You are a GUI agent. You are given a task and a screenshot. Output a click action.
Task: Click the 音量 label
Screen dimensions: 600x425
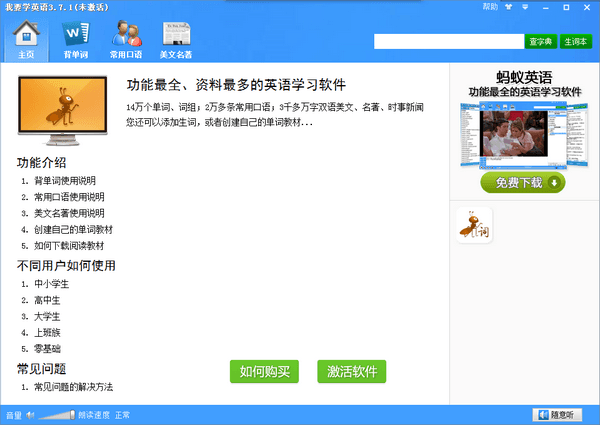14,415
